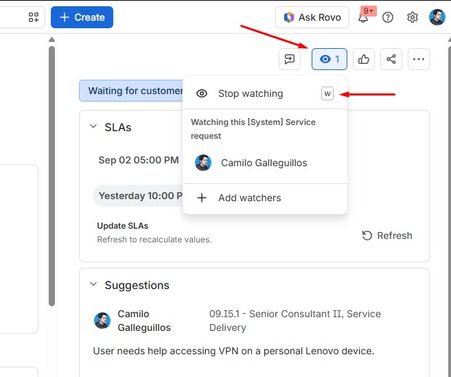Open the profile avatar in top bar
Image resolution: width=451 pixels, height=377 pixels.
point(437,17)
